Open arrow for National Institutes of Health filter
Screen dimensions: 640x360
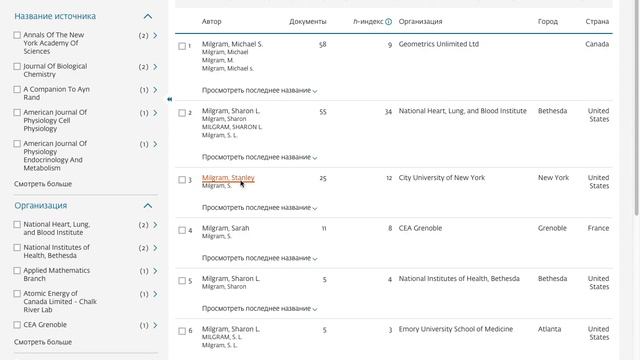tap(155, 248)
